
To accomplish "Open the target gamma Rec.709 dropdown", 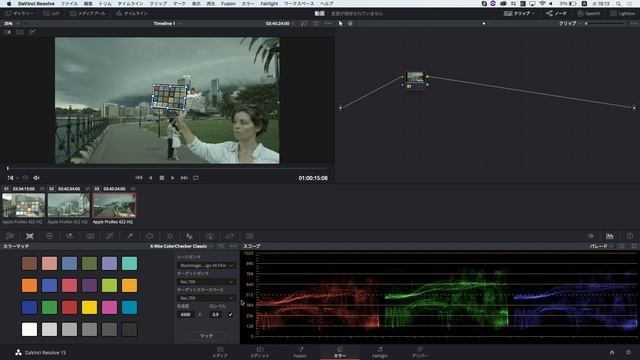I will pos(206,282).
